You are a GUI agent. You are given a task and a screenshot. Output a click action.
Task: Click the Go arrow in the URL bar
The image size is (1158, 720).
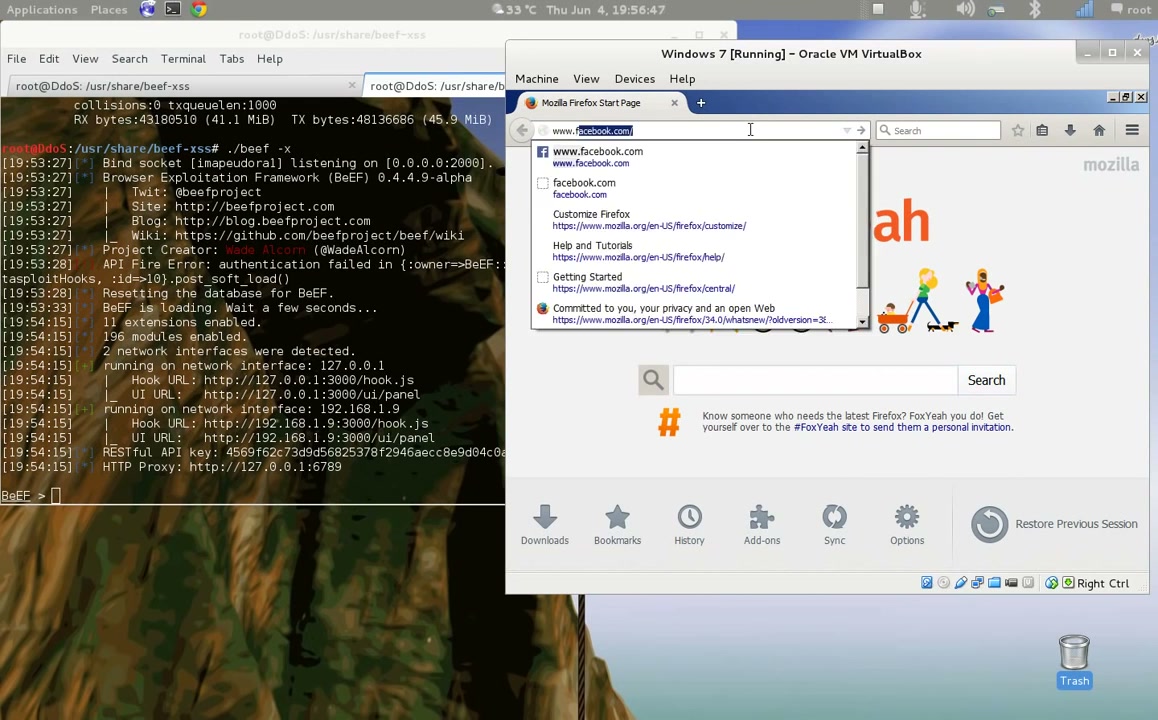coord(861,131)
